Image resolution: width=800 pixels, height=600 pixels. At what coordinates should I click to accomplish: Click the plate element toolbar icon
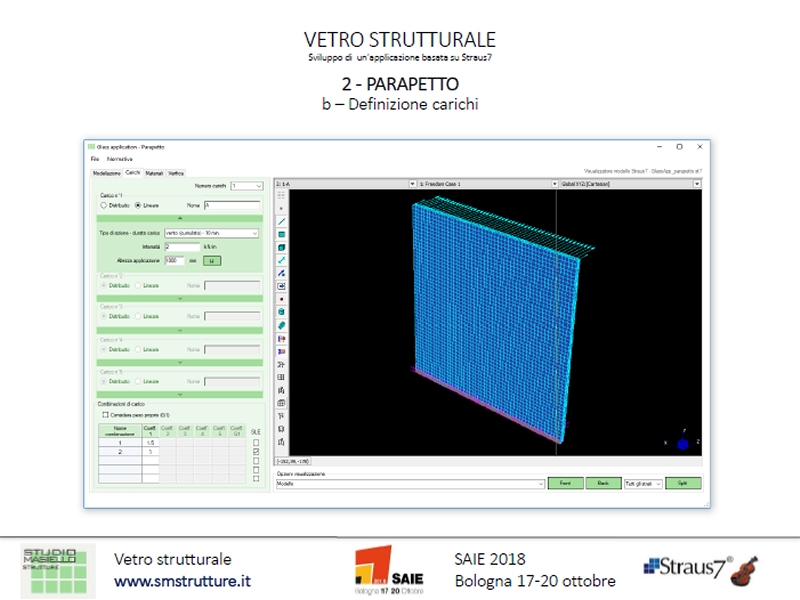tap(281, 234)
